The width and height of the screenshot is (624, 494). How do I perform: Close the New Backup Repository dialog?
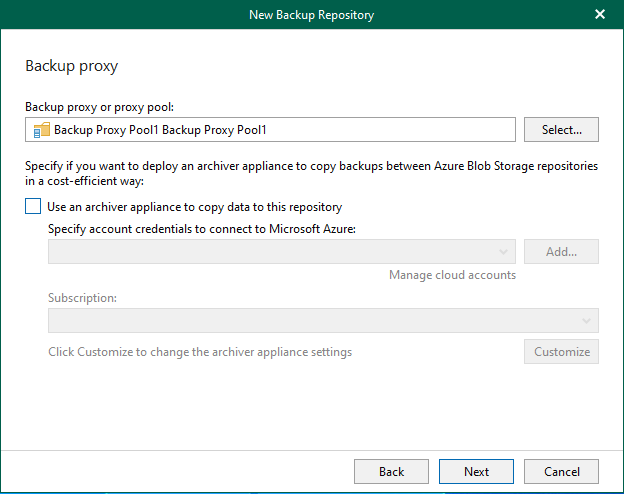[x=600, y=14]
